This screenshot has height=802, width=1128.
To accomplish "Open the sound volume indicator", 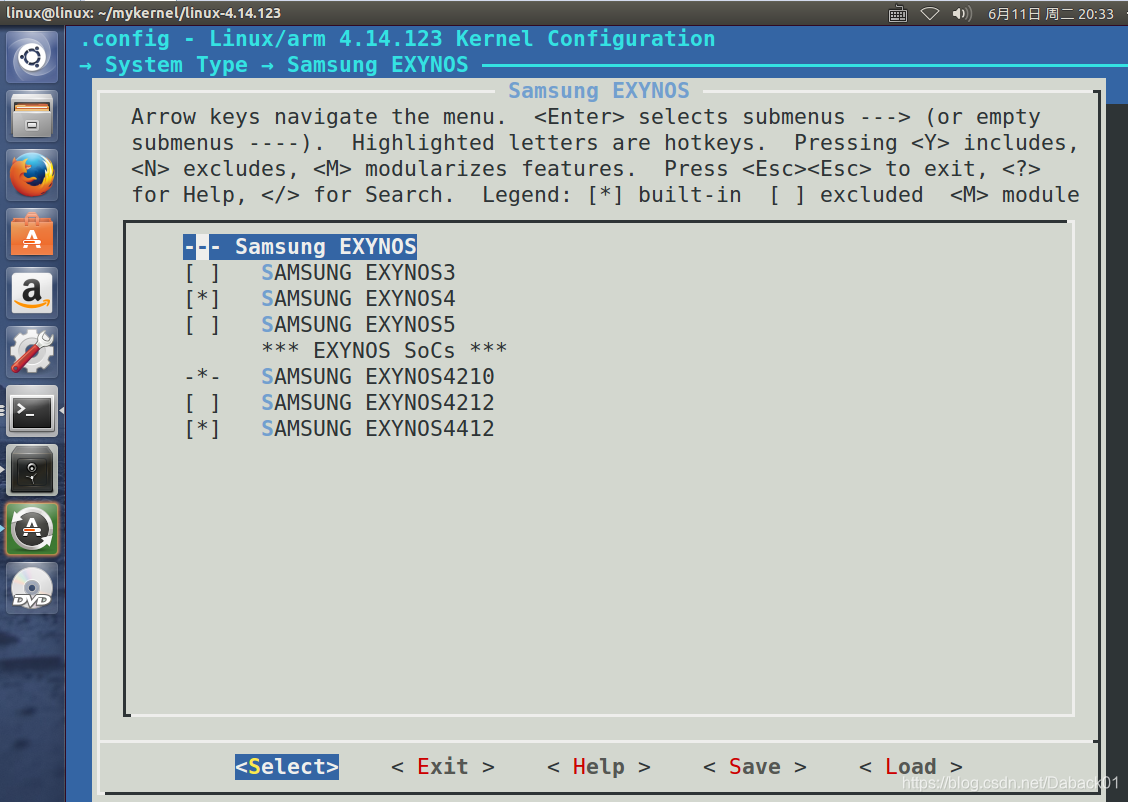I will (x=962, y=14).
